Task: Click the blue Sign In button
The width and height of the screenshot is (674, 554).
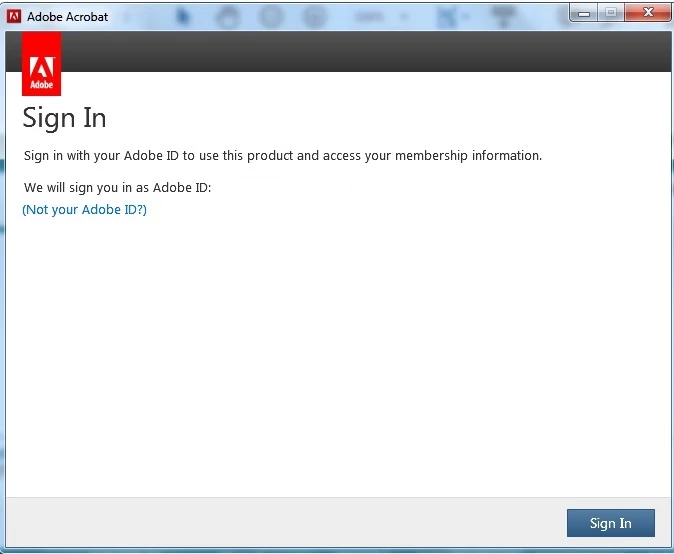Action: coord(610,523)
